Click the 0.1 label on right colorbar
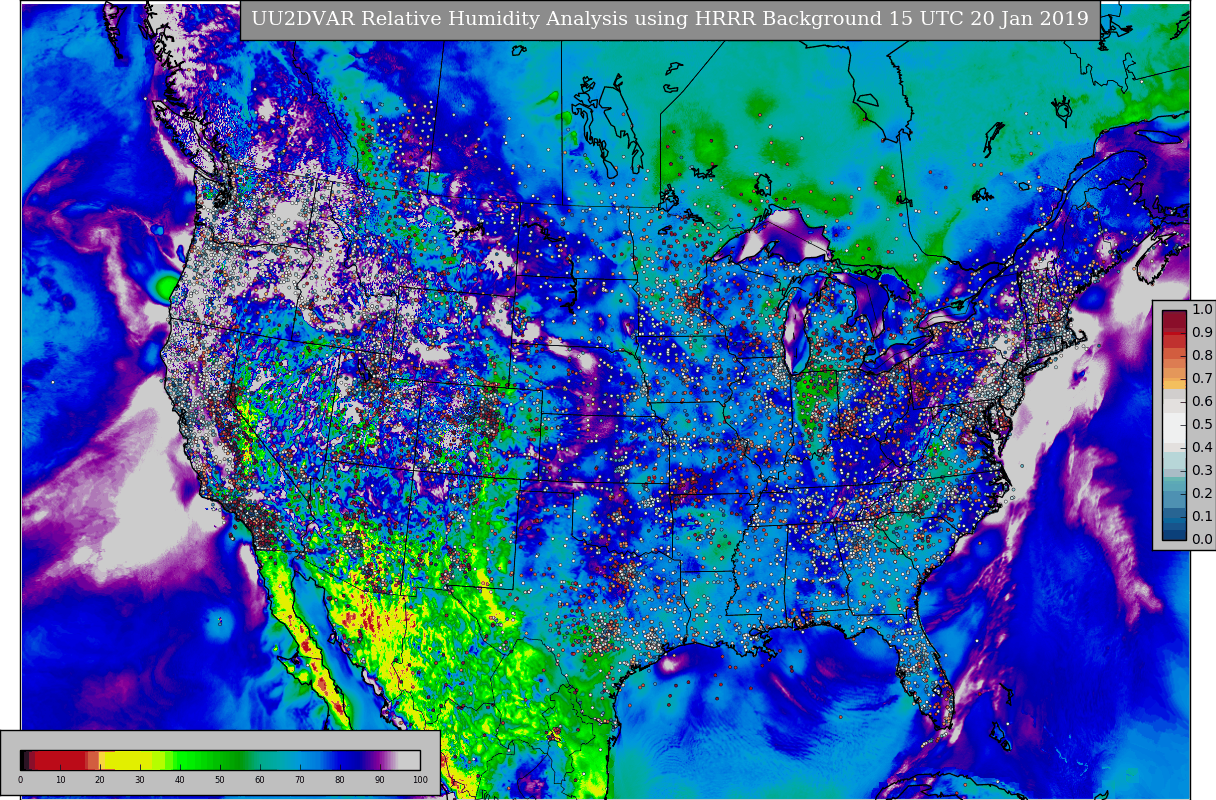The image size is (1216, 800). 1202,517
